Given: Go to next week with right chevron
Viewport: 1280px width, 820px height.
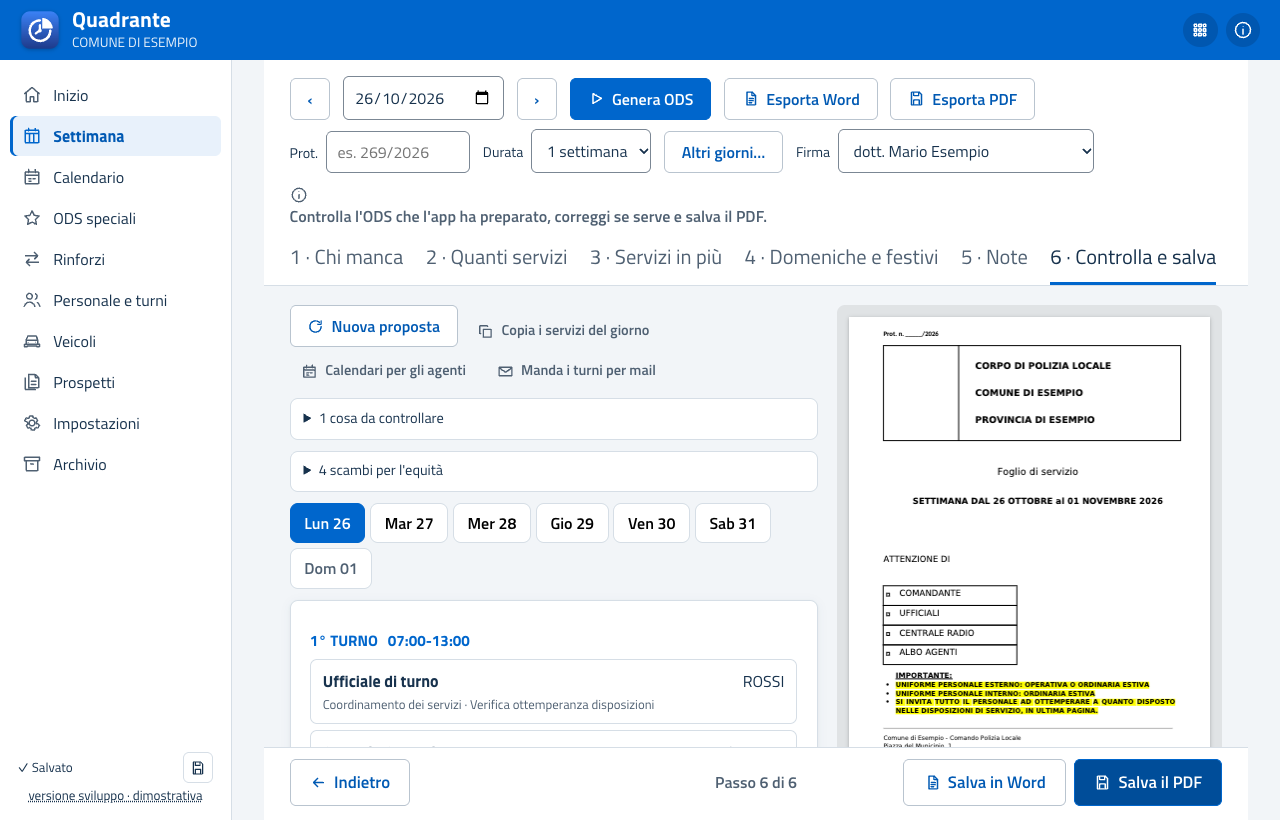Looking at the screenshot, I should tap(537, 99).
